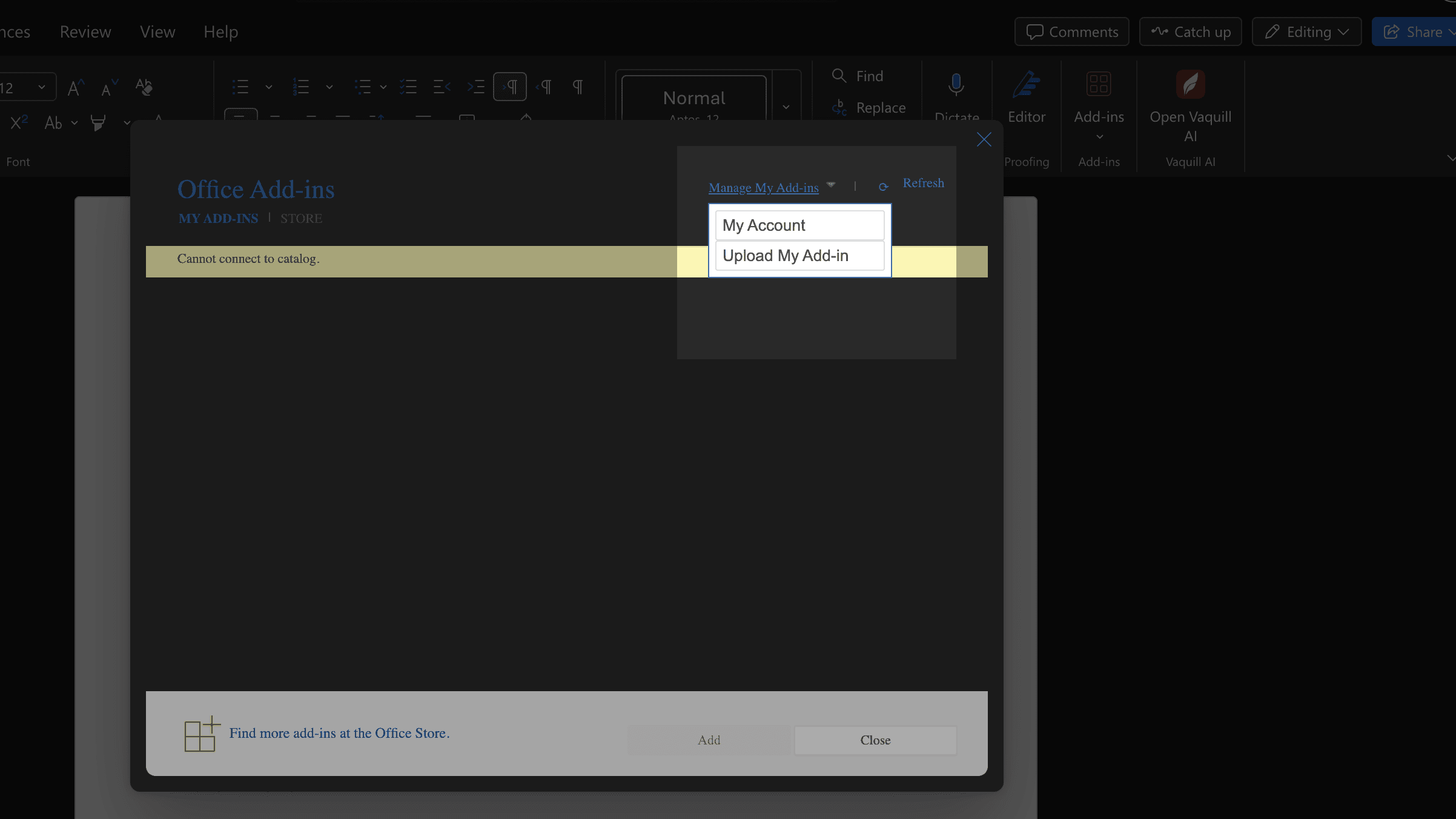
Task: Open the Help ribbon tab
Action: point(220,31)
